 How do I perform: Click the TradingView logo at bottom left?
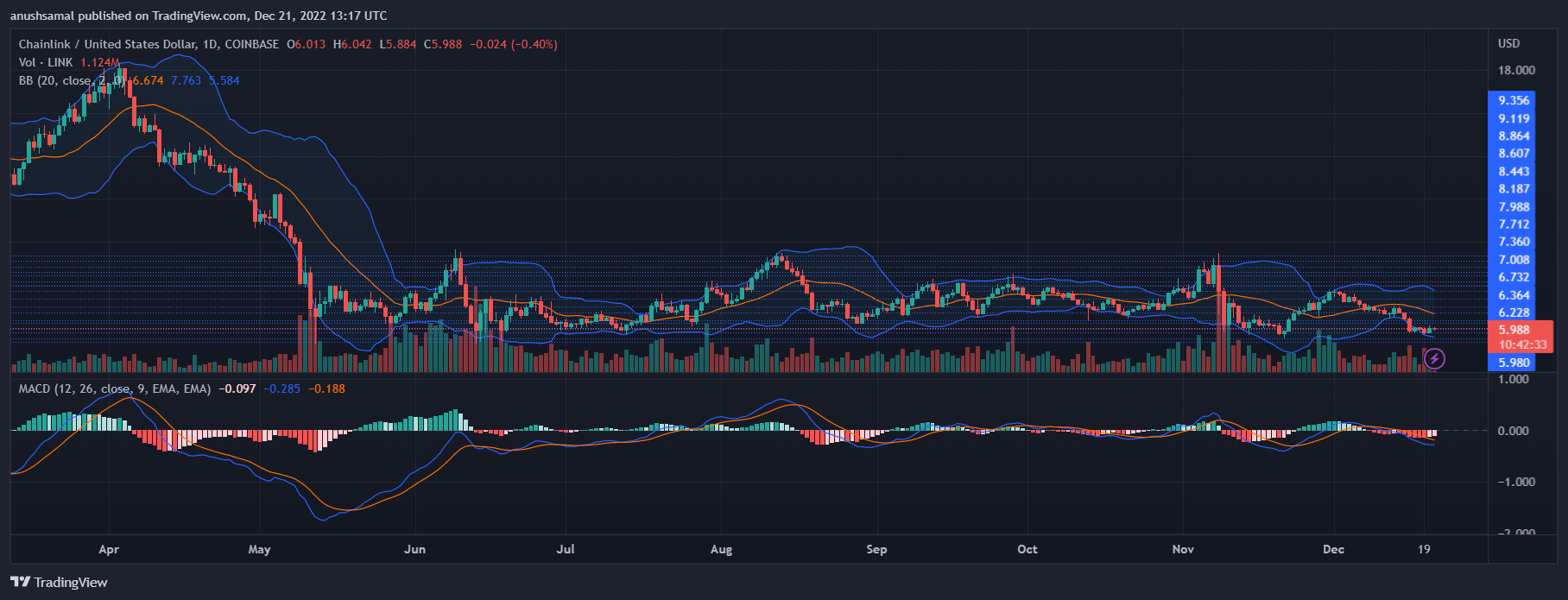(59, 582)
